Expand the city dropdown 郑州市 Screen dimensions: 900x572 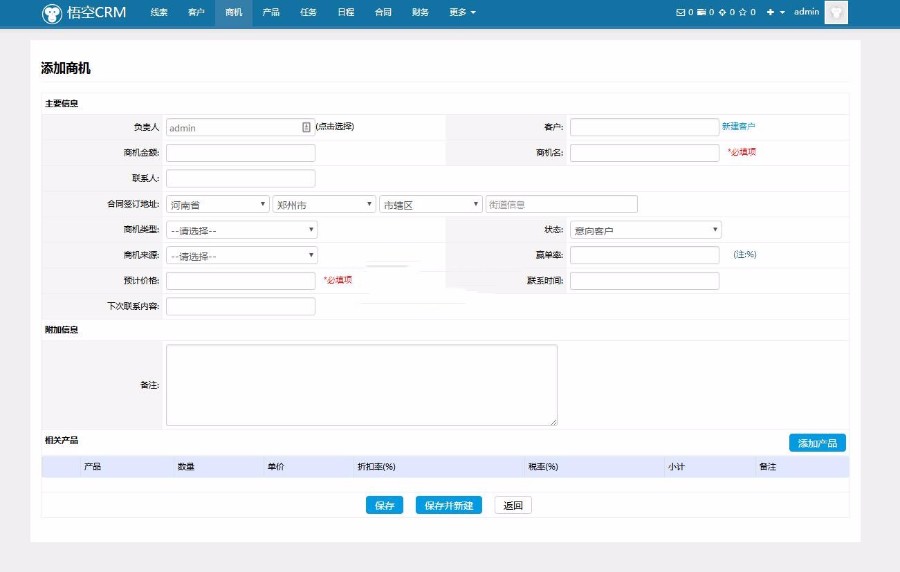click(x=324, y=204)
